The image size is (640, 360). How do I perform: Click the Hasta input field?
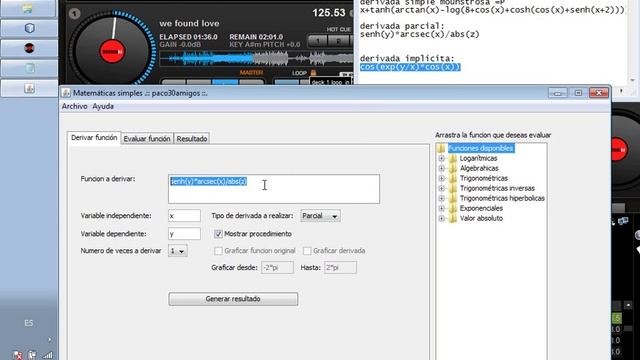point(340,268)
